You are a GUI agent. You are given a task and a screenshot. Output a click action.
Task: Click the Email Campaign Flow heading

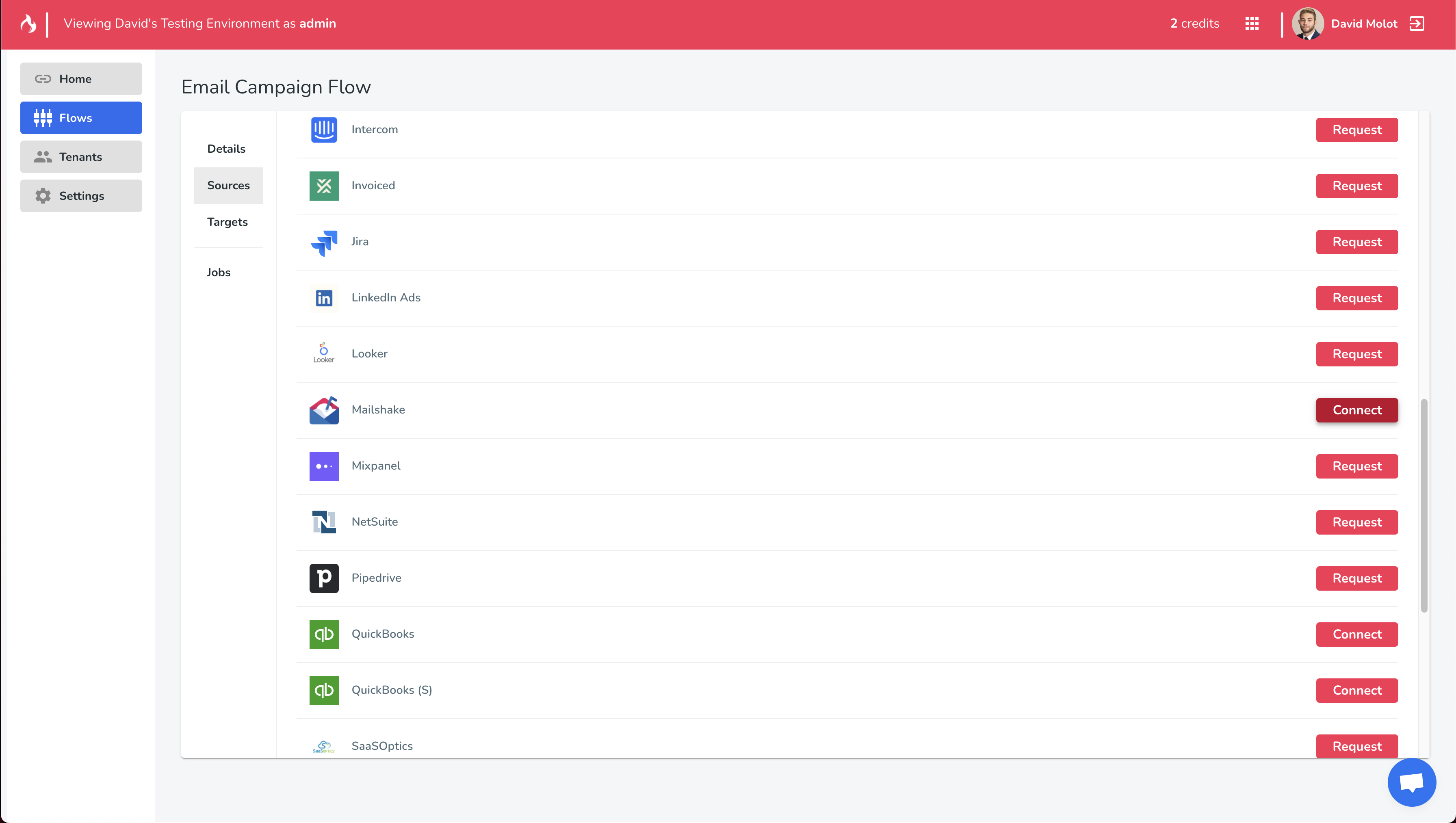tap(276, 87)
